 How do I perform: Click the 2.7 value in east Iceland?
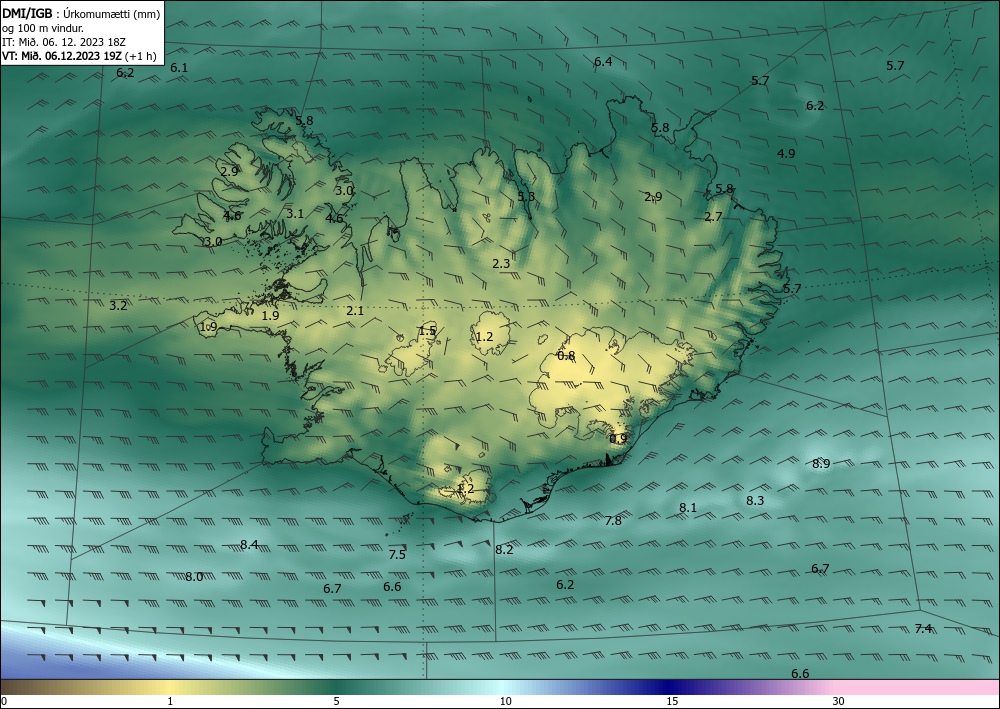tap(713, 217)
